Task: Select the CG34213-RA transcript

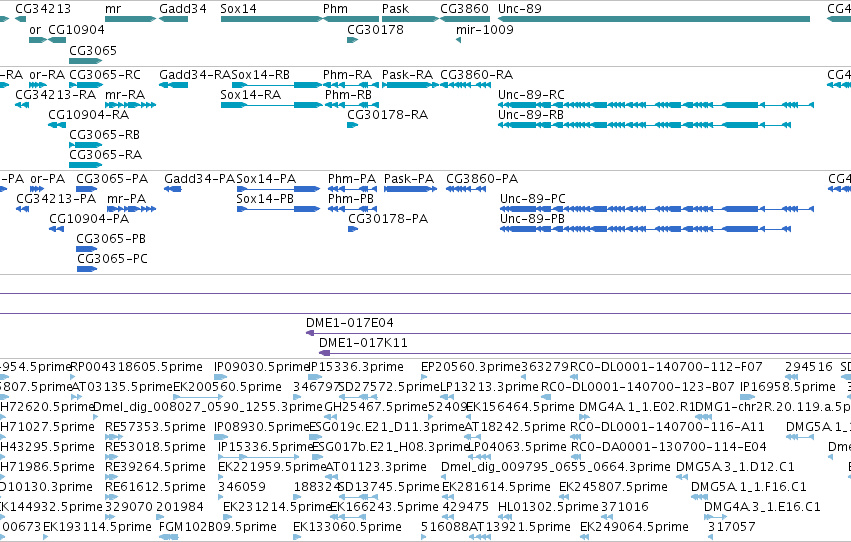Action: (22, 105)
